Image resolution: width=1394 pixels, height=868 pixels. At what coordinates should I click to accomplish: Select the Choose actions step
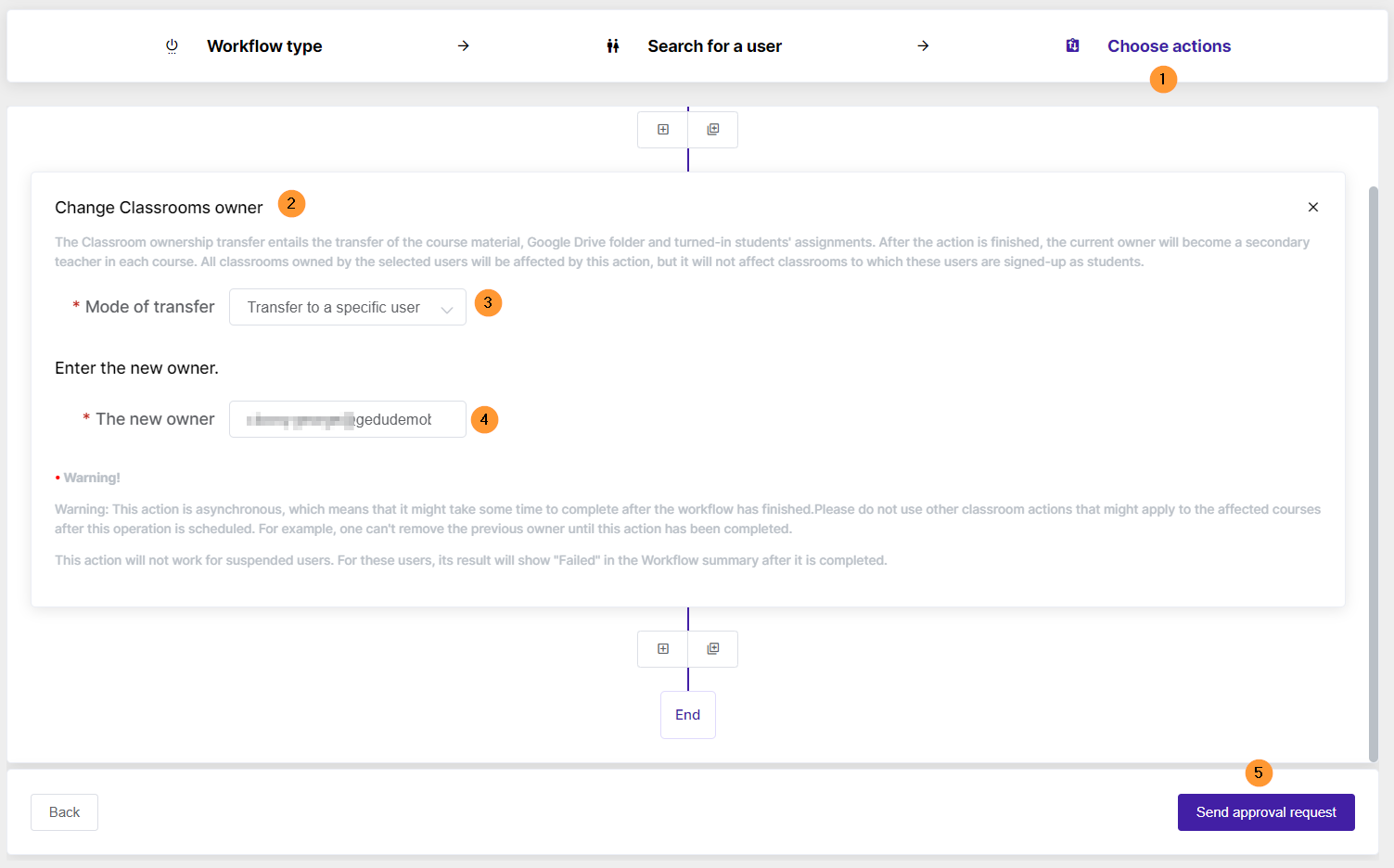pyautogui.click(x=1169, y=46)
